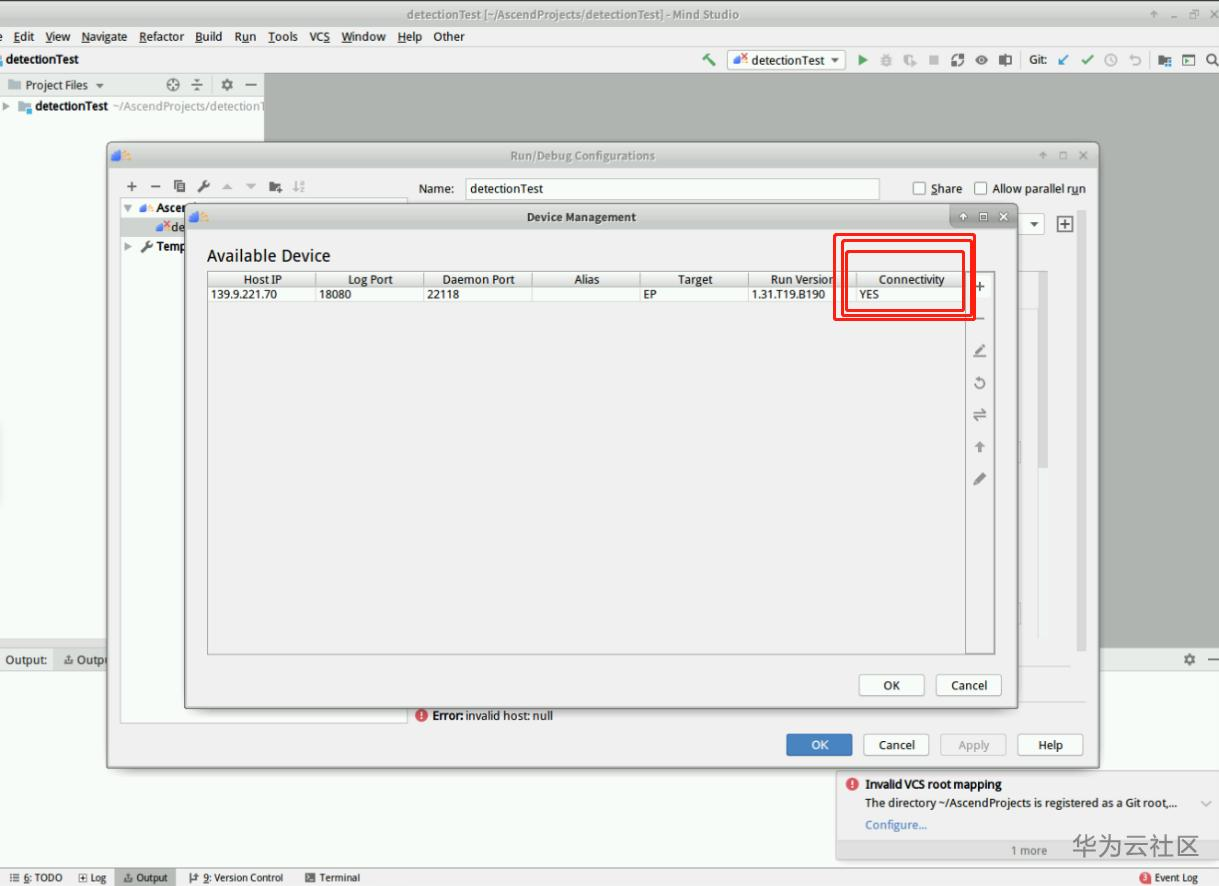Viewport: 1219px width, 886px height.
Task: Open the Version Control tool window tab
Action: (x=237, y=878)
